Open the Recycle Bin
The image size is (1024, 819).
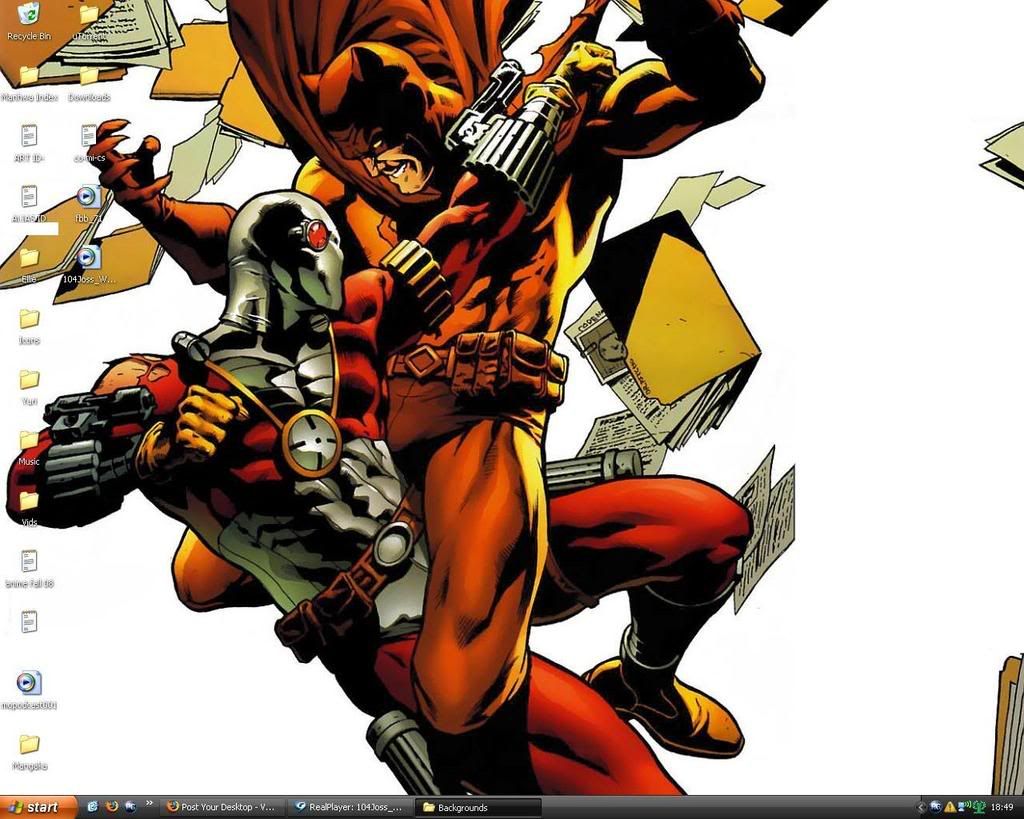coord(29,15)
